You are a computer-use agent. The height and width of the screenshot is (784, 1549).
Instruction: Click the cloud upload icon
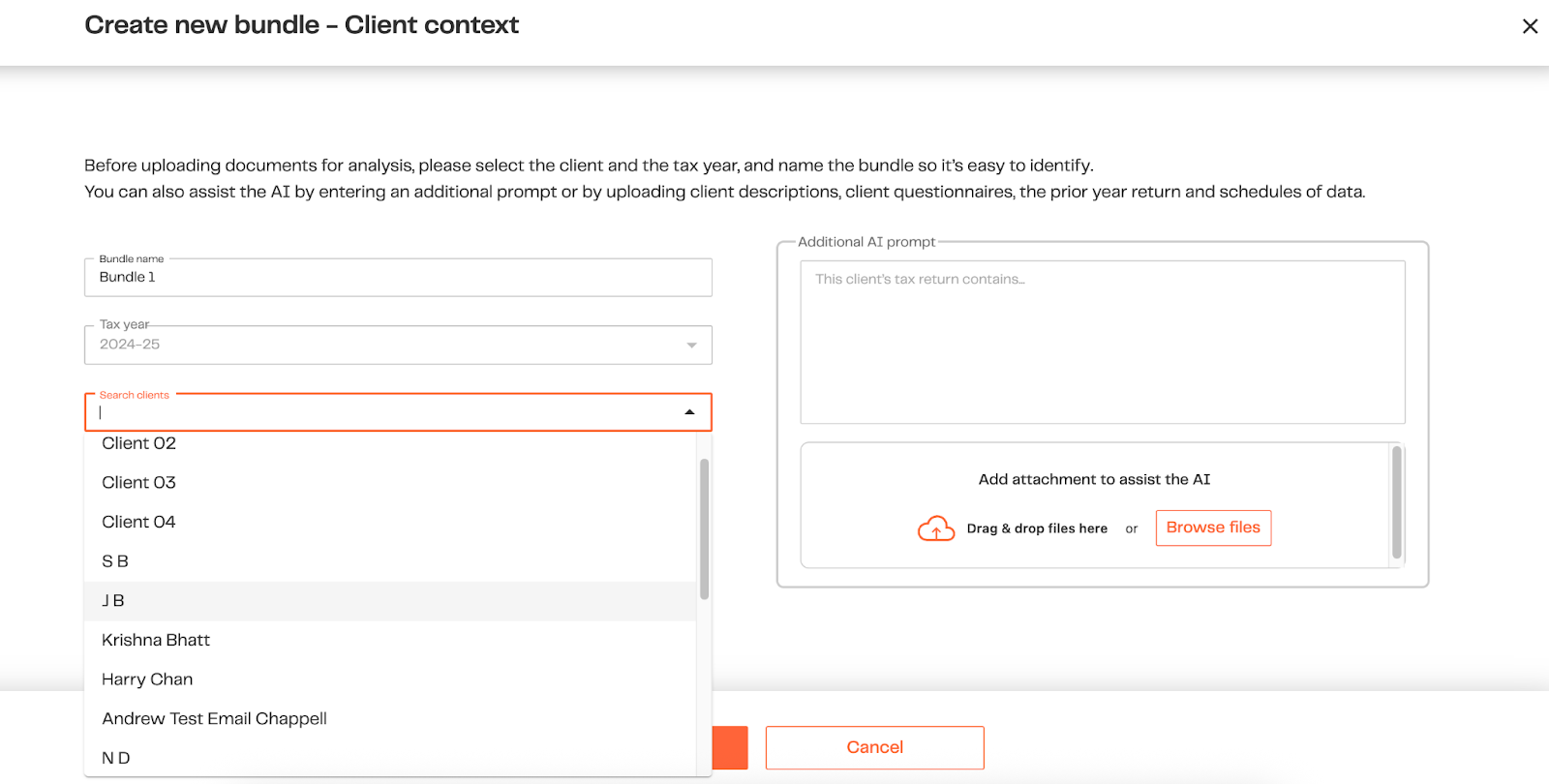[x=935, y=528]
